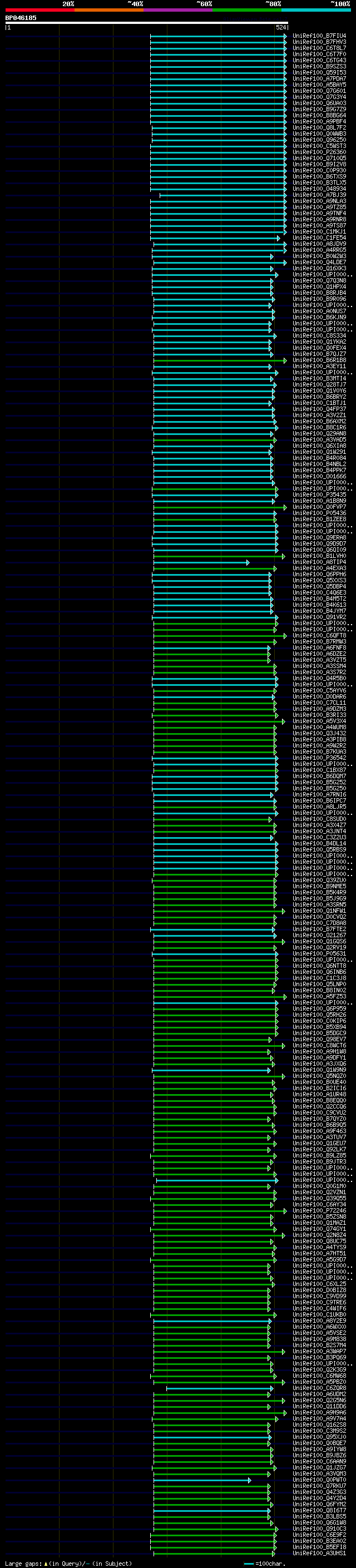Select hit label UniRef100_A8JDV9

pyautogui.click(x=319, y=244)
